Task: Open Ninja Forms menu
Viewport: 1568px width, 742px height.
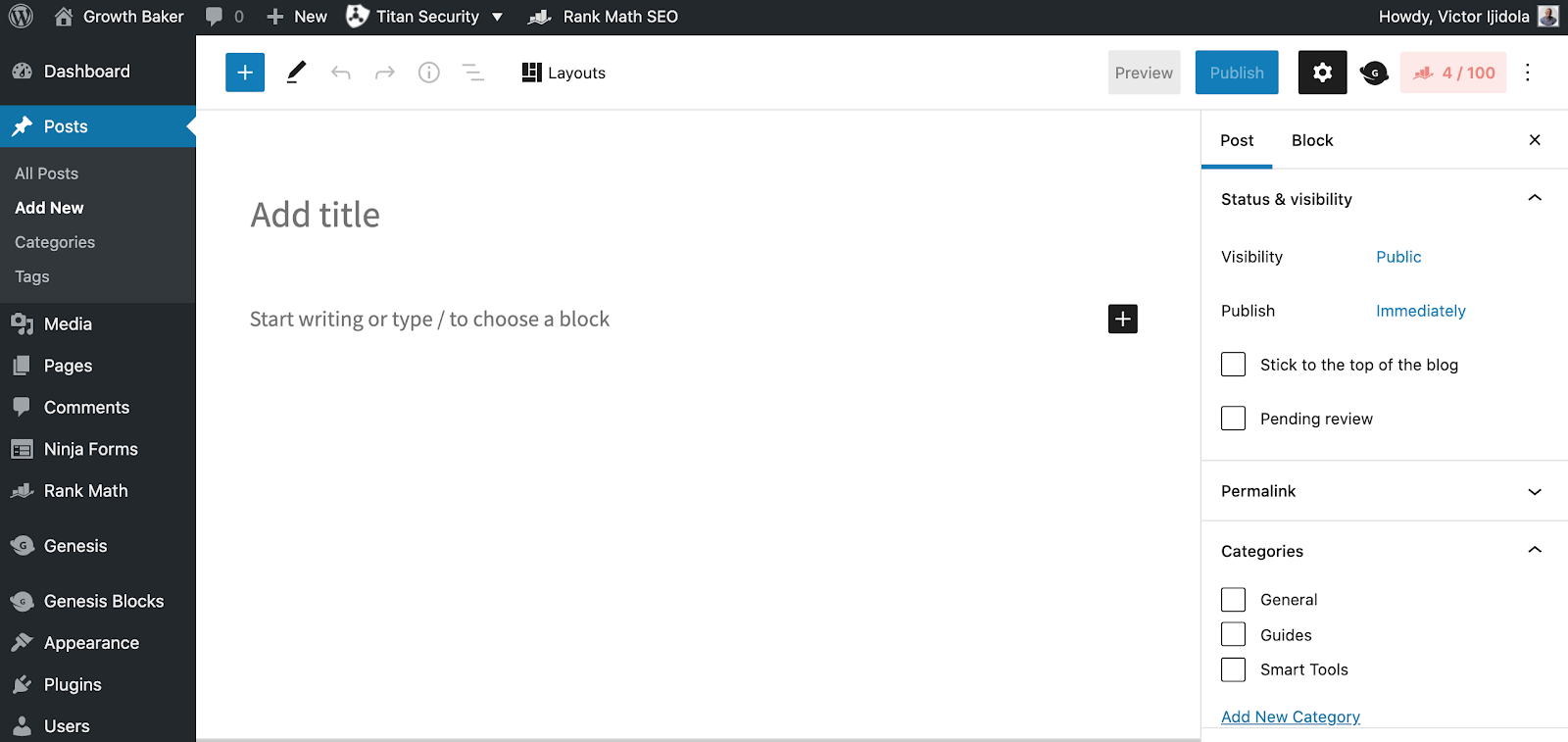Action: (x=98, y=449)
